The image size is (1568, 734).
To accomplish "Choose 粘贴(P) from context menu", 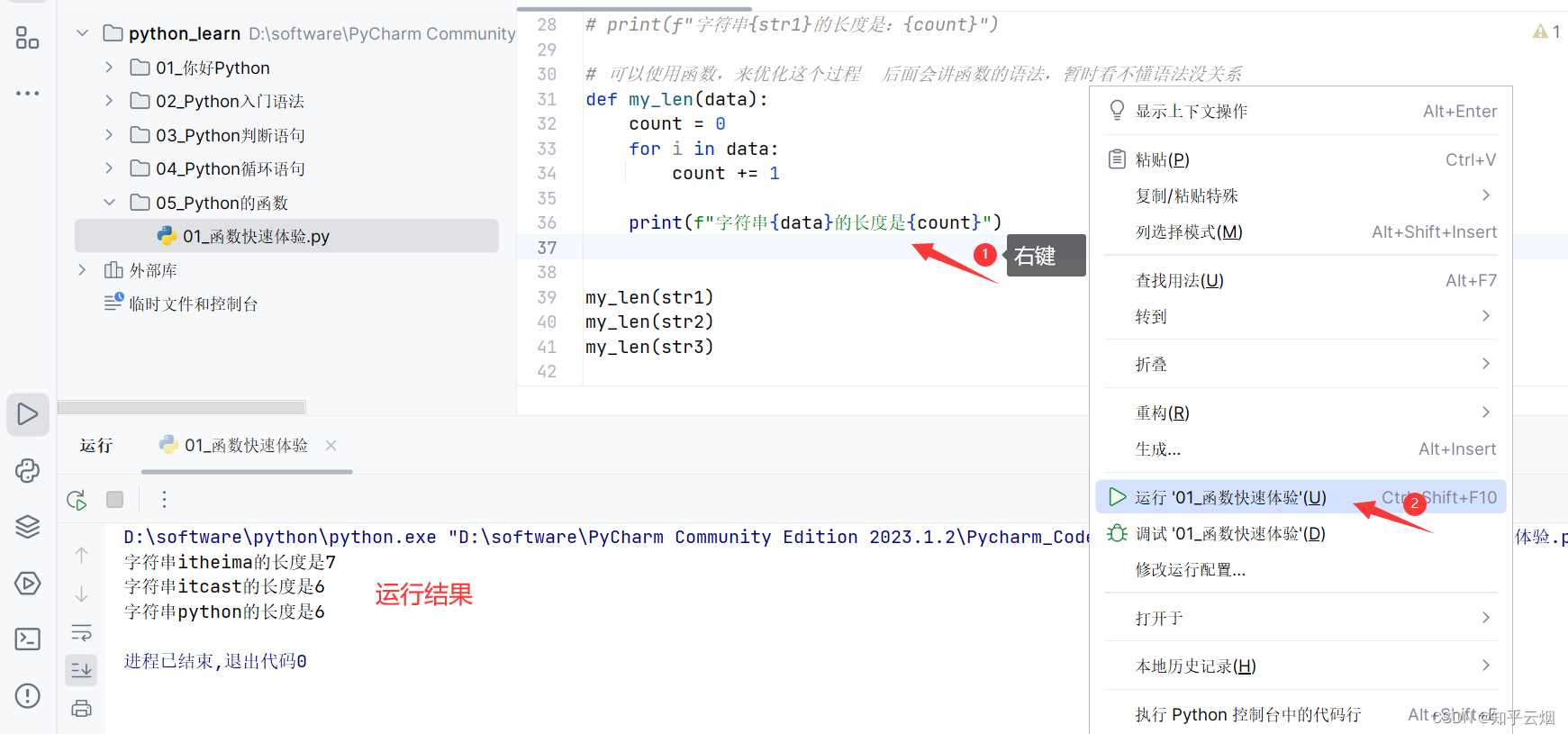I will coord(1301,159).
